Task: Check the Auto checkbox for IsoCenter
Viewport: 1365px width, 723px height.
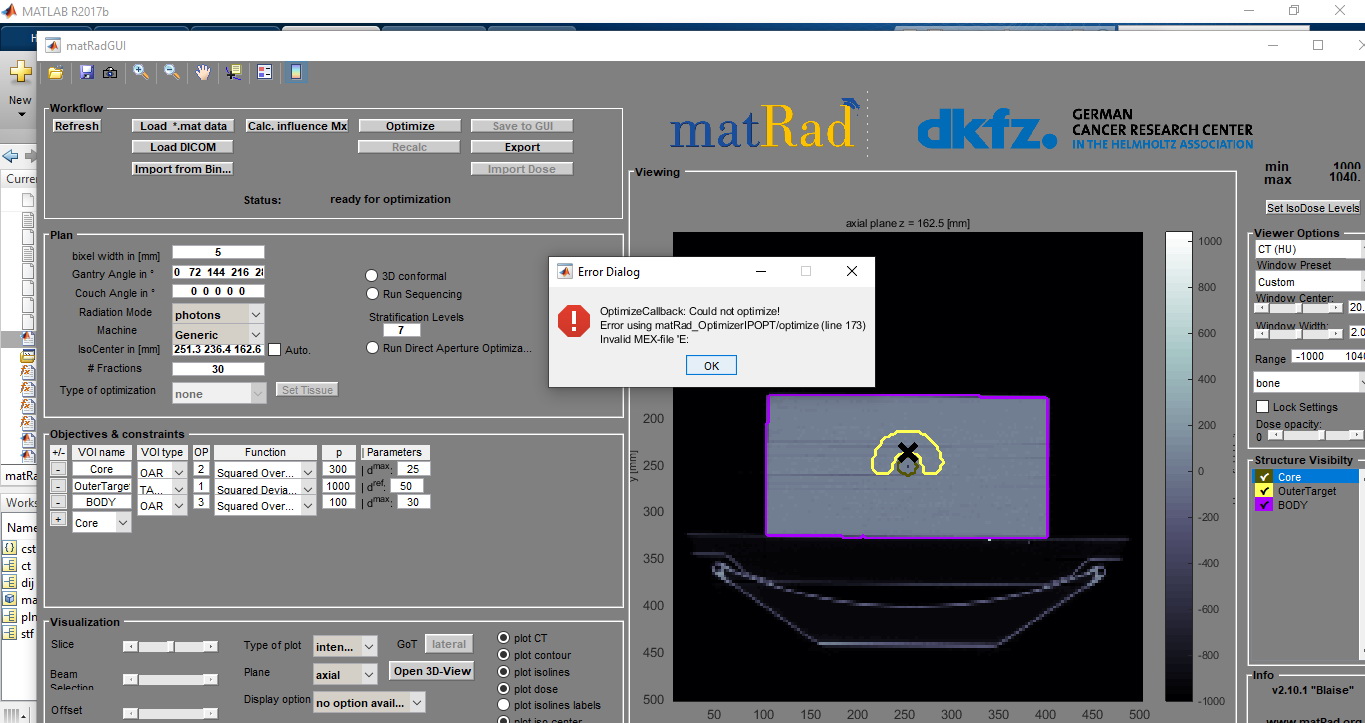Action: pyautogui.click(x=275, y=349)
